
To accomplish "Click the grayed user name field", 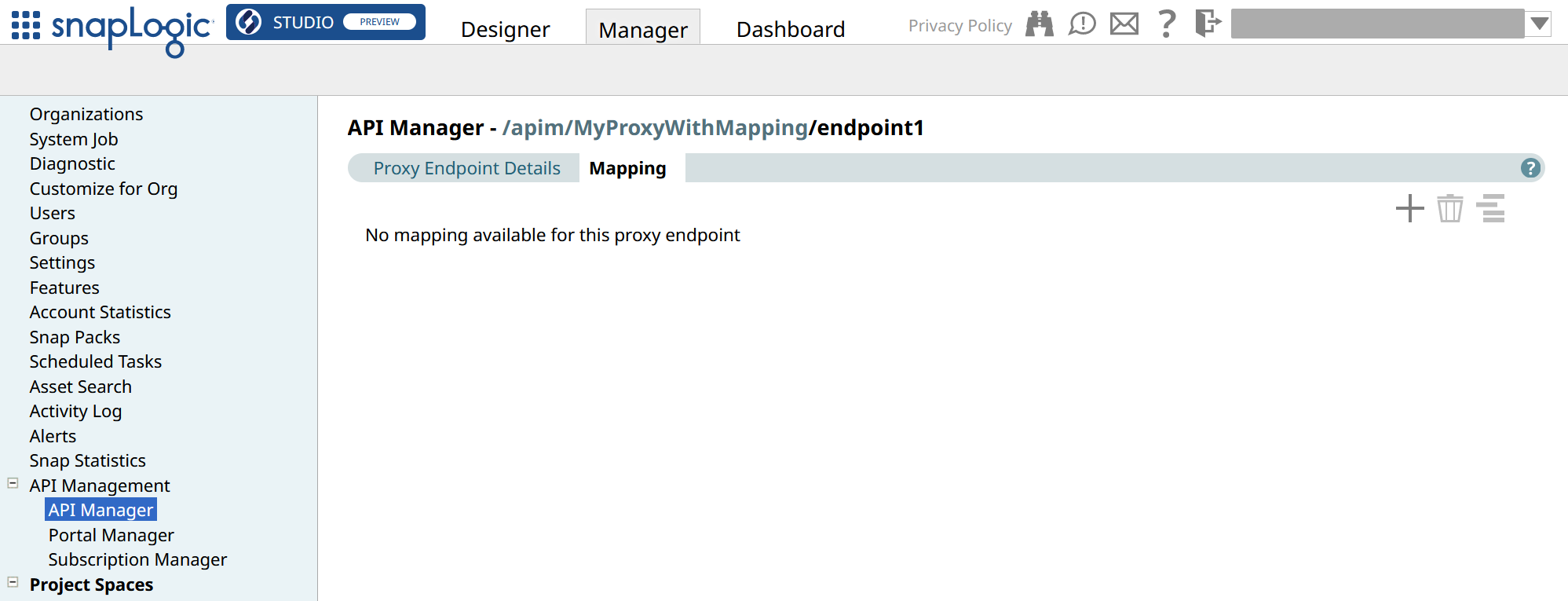I will (1377, 24).
